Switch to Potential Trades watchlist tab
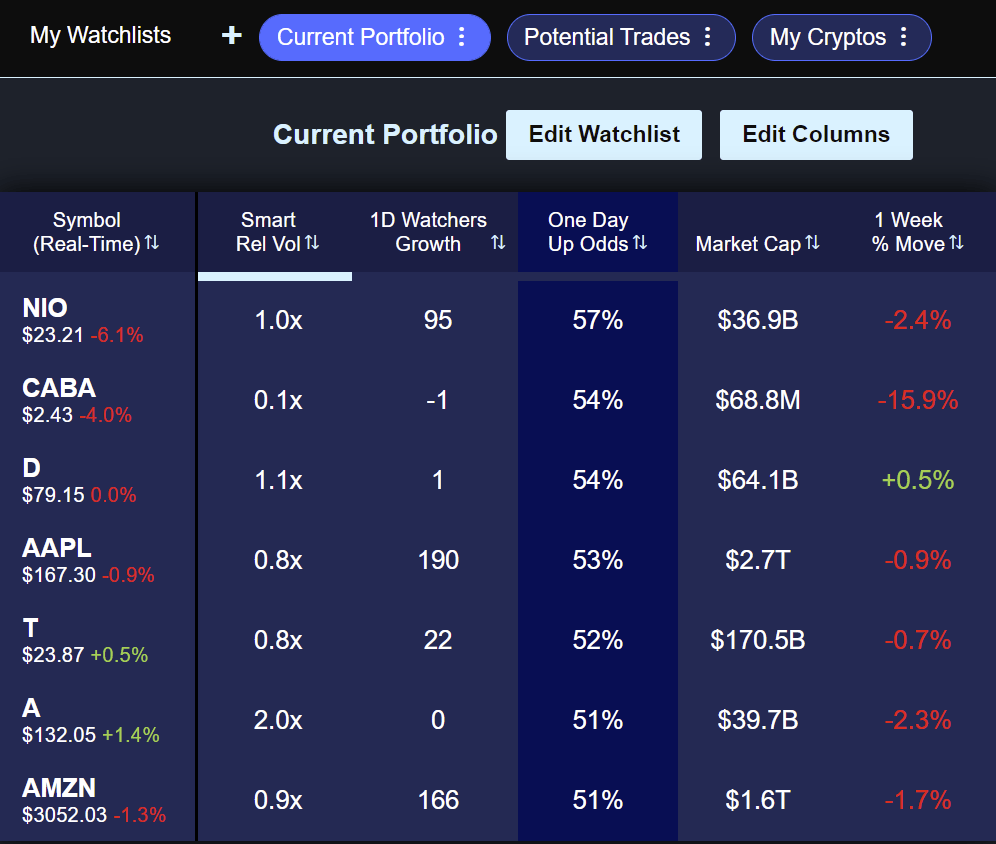996x844 pixels. [607, 37]
